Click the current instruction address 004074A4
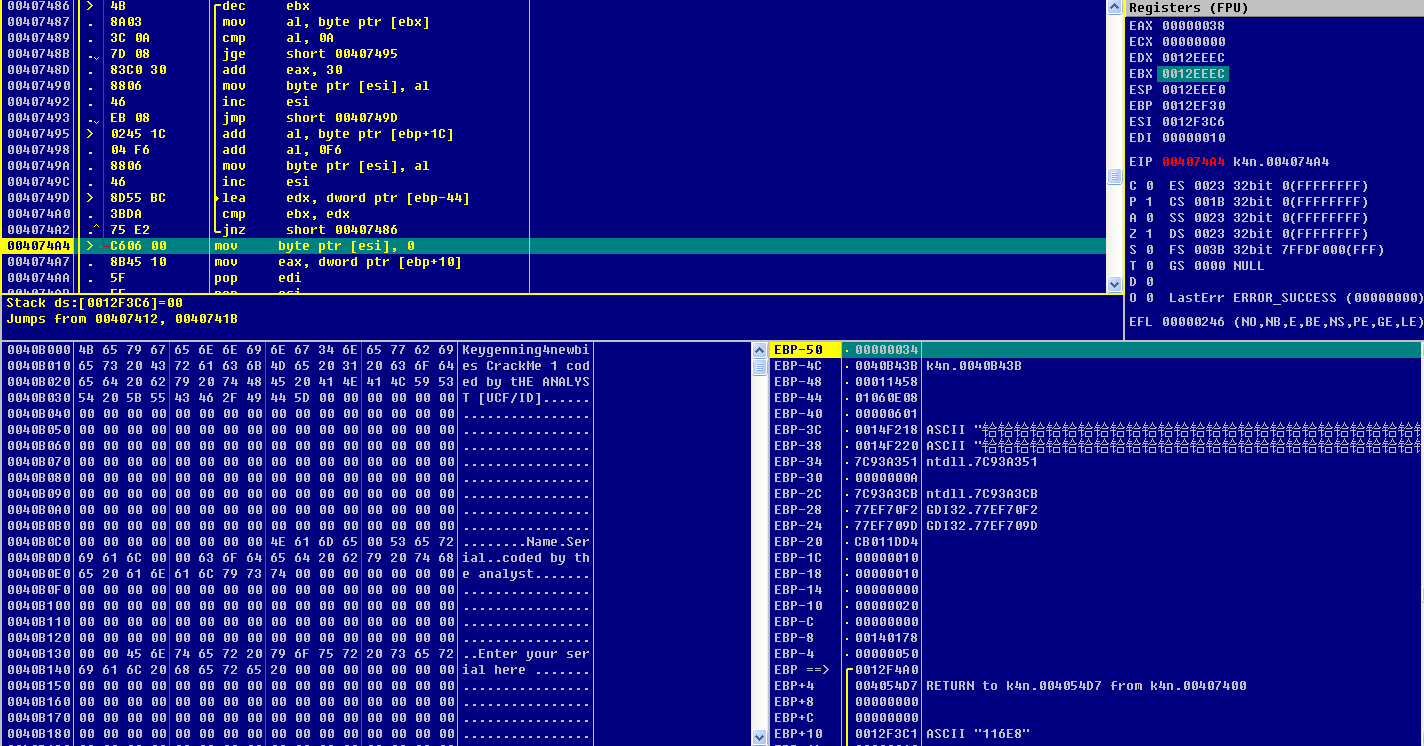The height and width of the screenshot is (746, 1424). (x=38, y=246)
